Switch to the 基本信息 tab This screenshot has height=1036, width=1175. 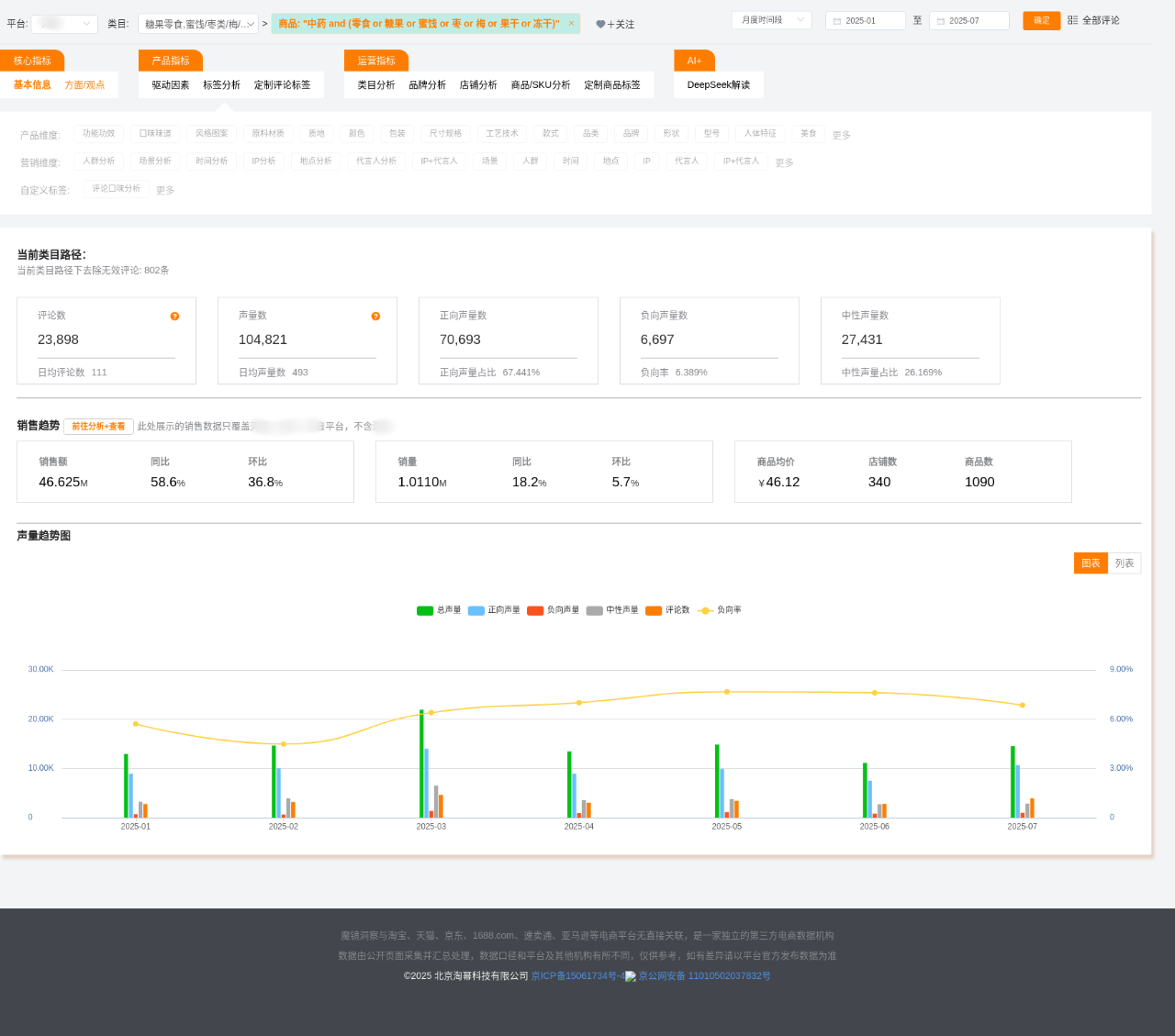pyautogui.click(x=32, y=85)
